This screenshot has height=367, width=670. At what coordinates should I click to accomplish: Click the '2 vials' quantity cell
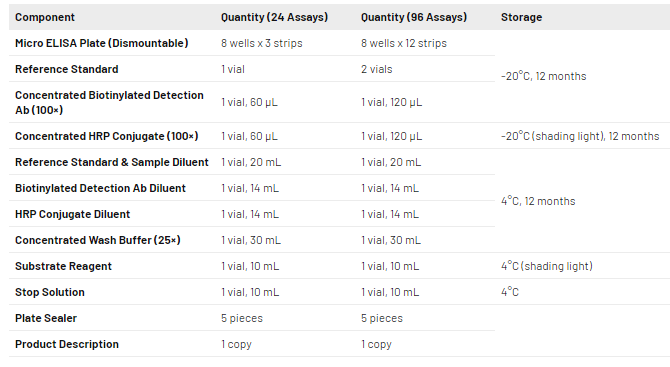[x=376, y=69]
